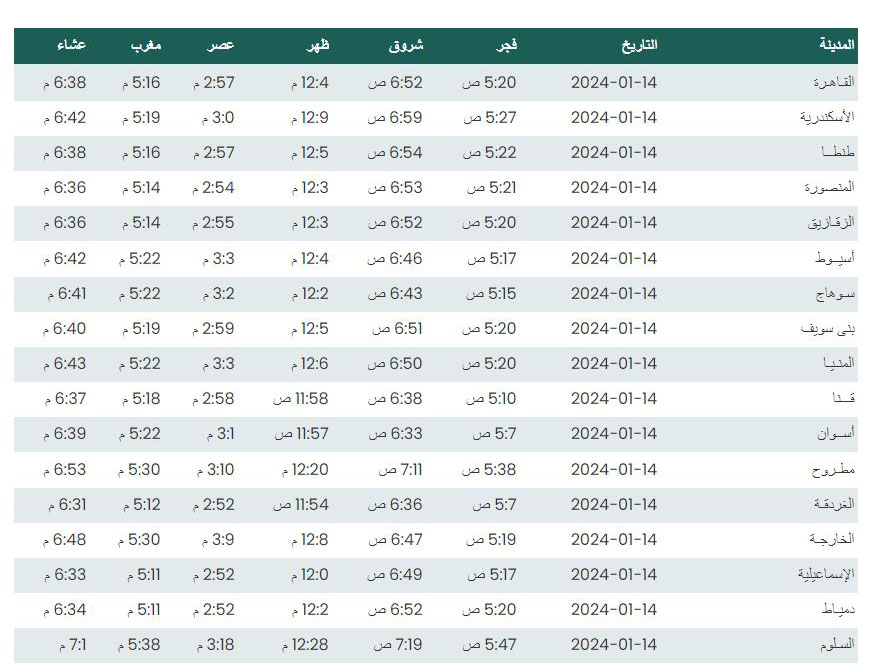The image size is (875, 665).
Task: Click the ظهر column header
Action: click(x=318, y=45)
